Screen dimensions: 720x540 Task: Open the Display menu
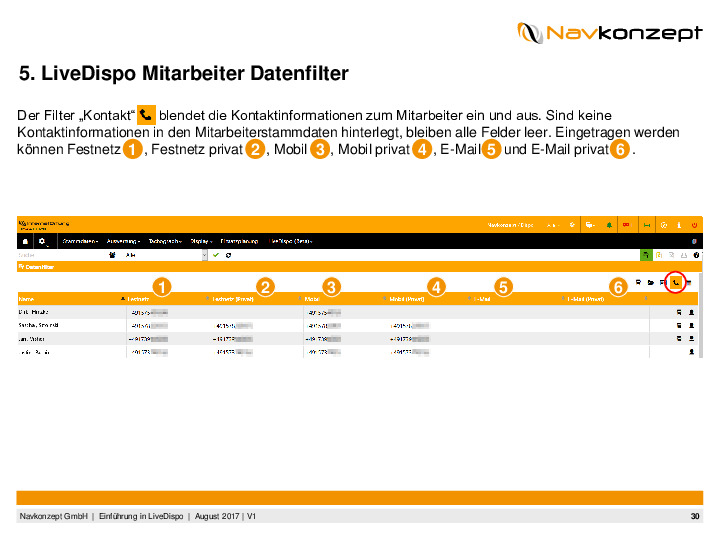[202, 241]
